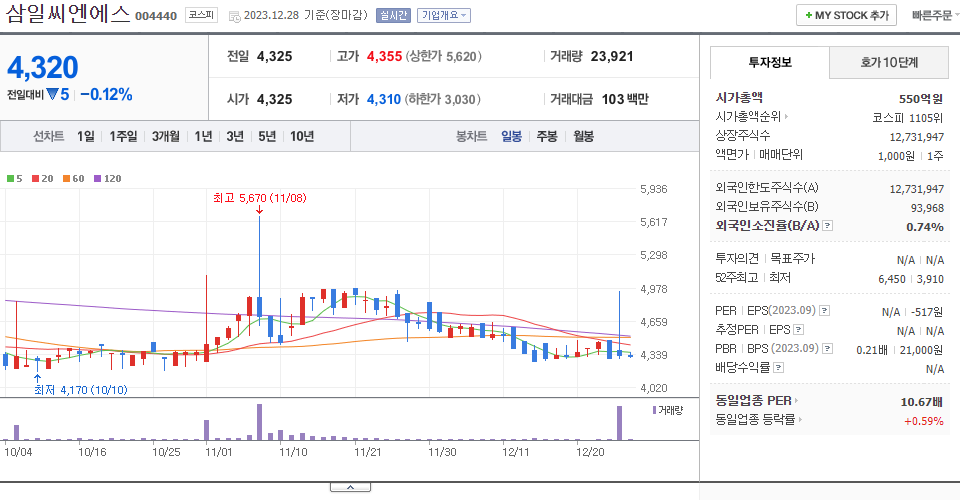Click the red 20-day moving average legend
960x500 pixels.
tap(43, 179)
